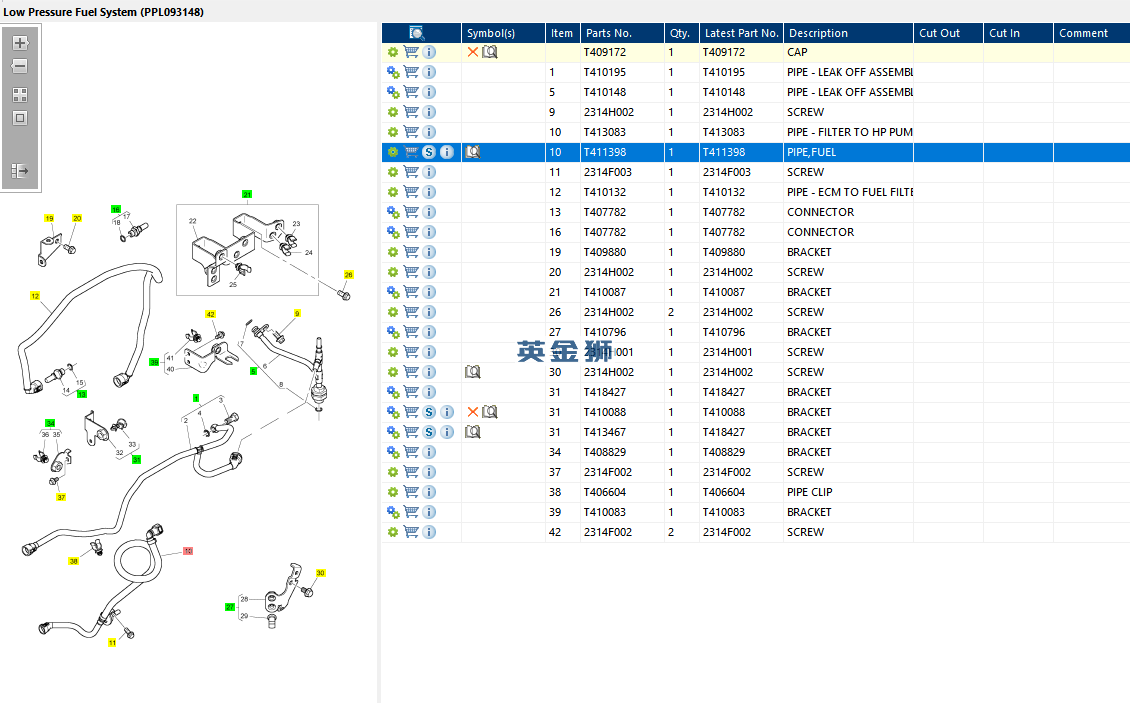Click the Latest Part No. column header
The width and height of the screenshot is (1130, 703).
point(741,33)
